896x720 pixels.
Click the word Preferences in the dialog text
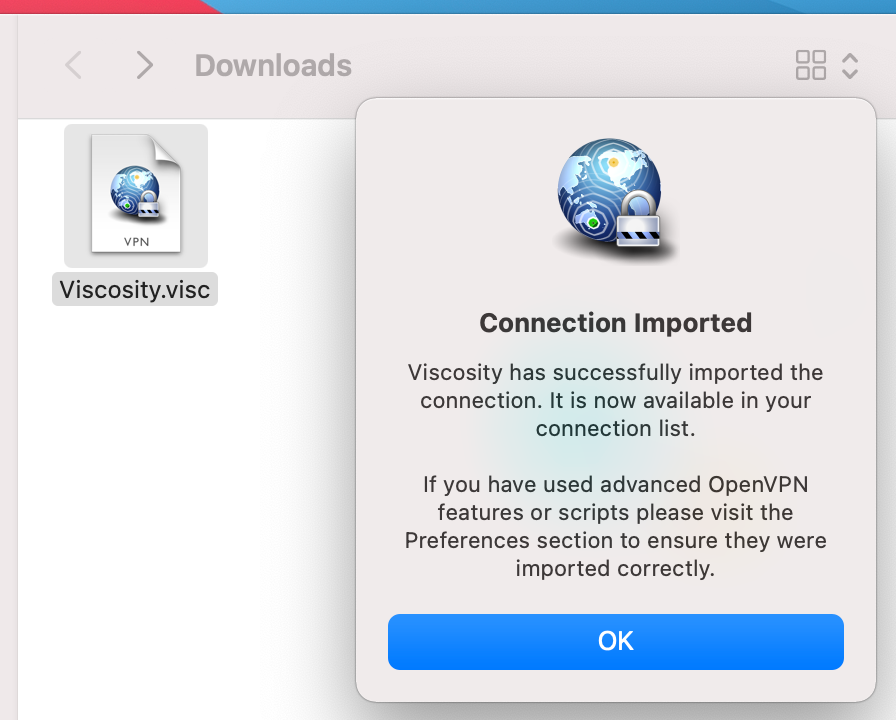[x=464, y=541]
